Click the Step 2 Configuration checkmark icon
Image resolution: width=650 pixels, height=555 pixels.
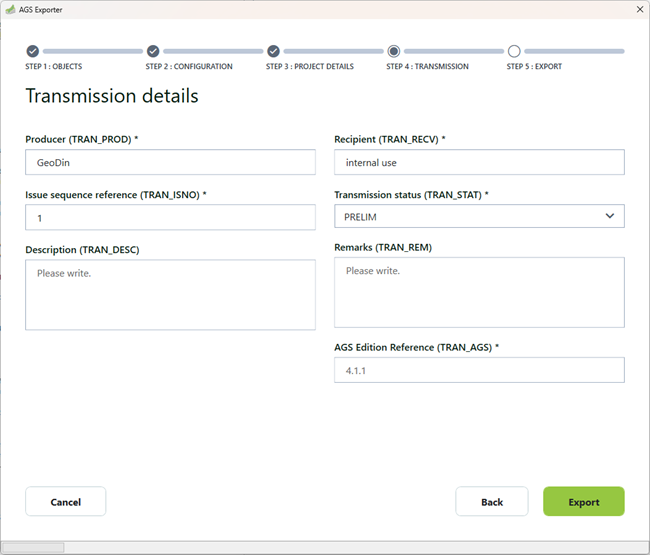click(153, 51)
